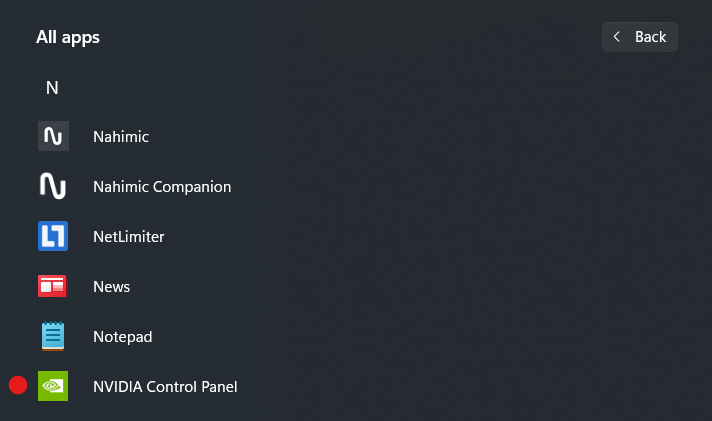Start Notepad by clicking its name

(x=123, y=336)
